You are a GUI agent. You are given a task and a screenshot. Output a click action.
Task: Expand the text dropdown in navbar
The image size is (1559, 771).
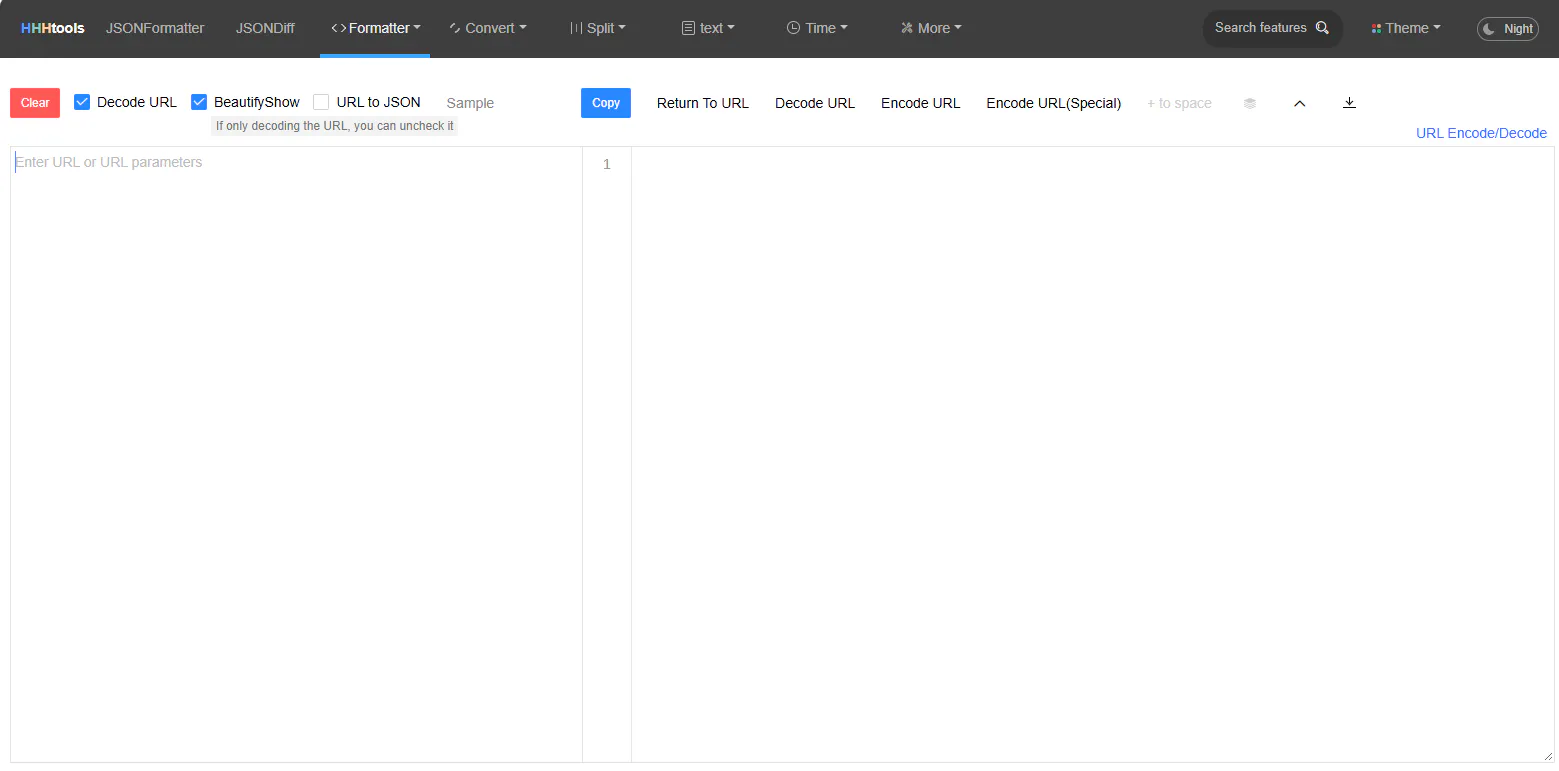[708, 28]
